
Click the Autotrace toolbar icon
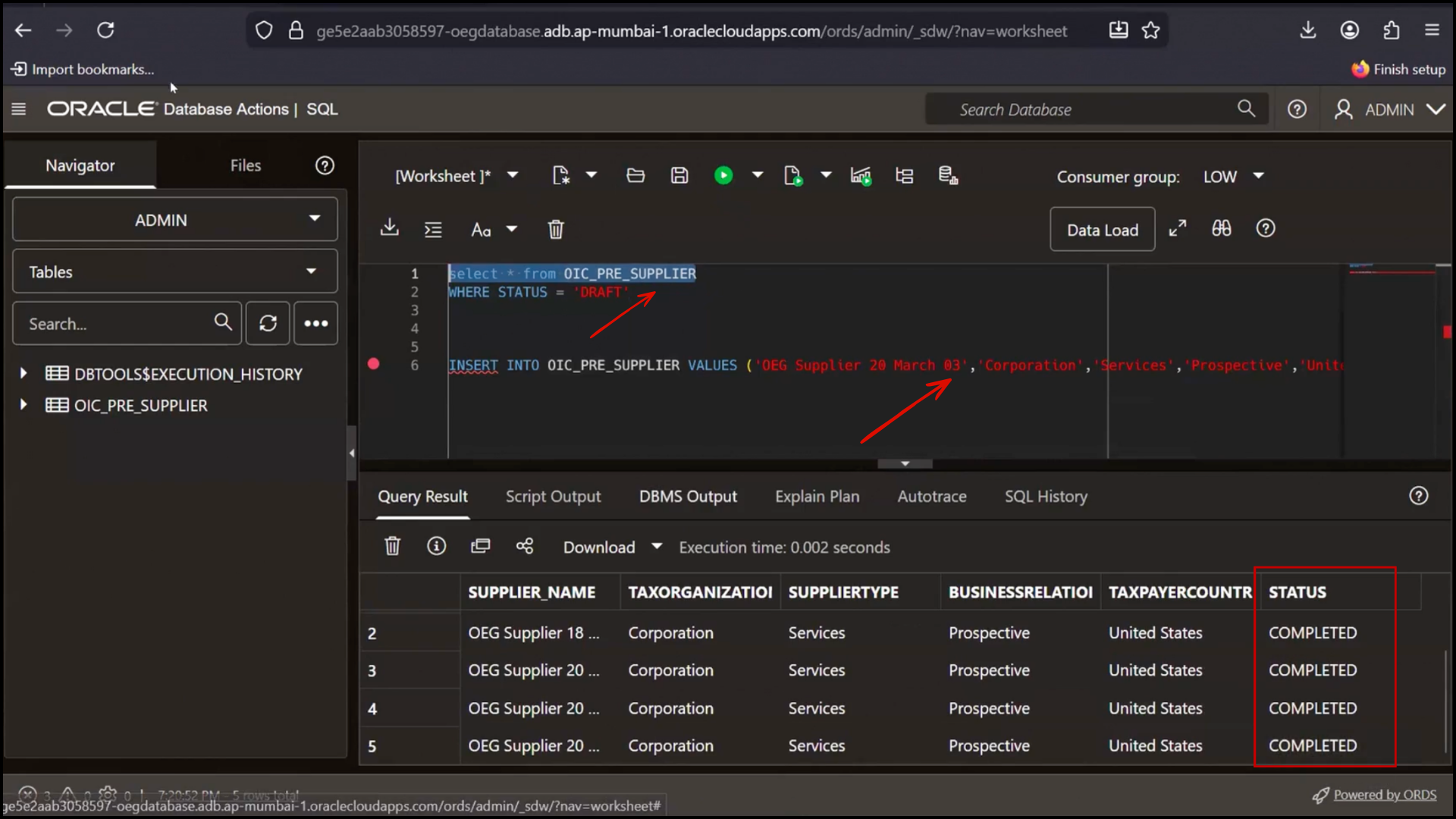[x=904, y=176]
